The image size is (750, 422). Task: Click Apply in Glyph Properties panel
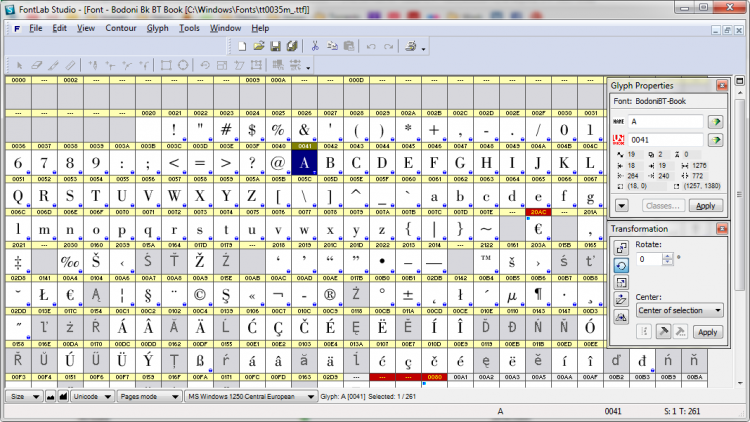[x=706, y=206]
